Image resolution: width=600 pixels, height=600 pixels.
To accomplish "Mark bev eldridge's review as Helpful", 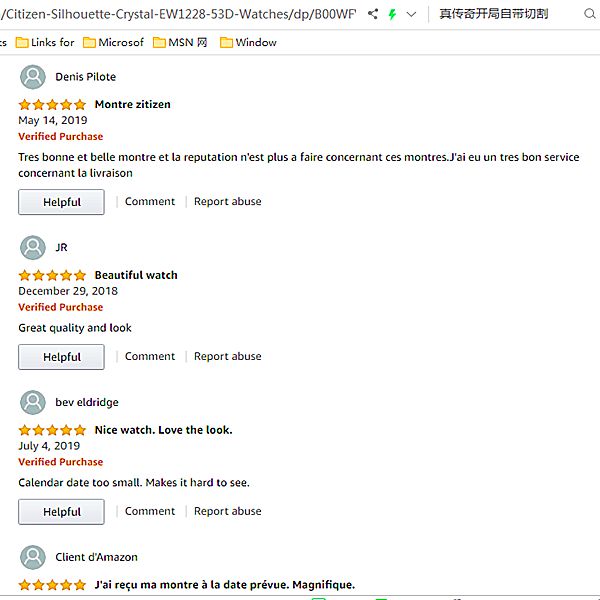I will (61, 512).
